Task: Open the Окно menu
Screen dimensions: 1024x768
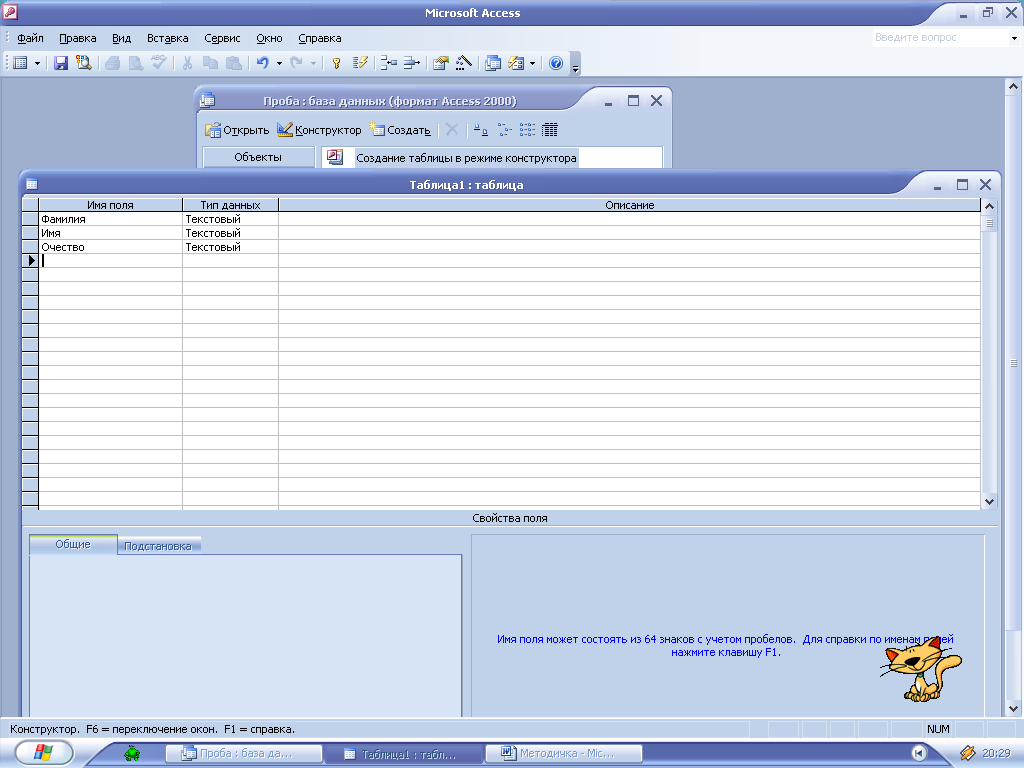Action: tap(269, 38)
